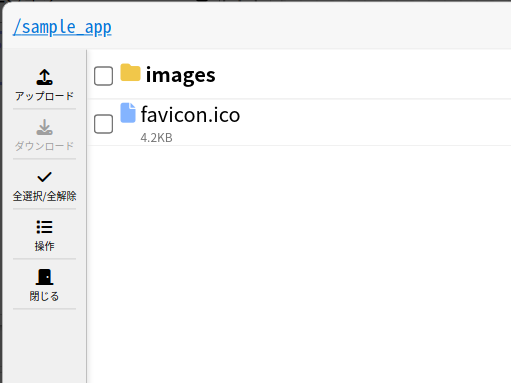Click empty area below the file list
The image size is (511, 383).
pos(299,263)
